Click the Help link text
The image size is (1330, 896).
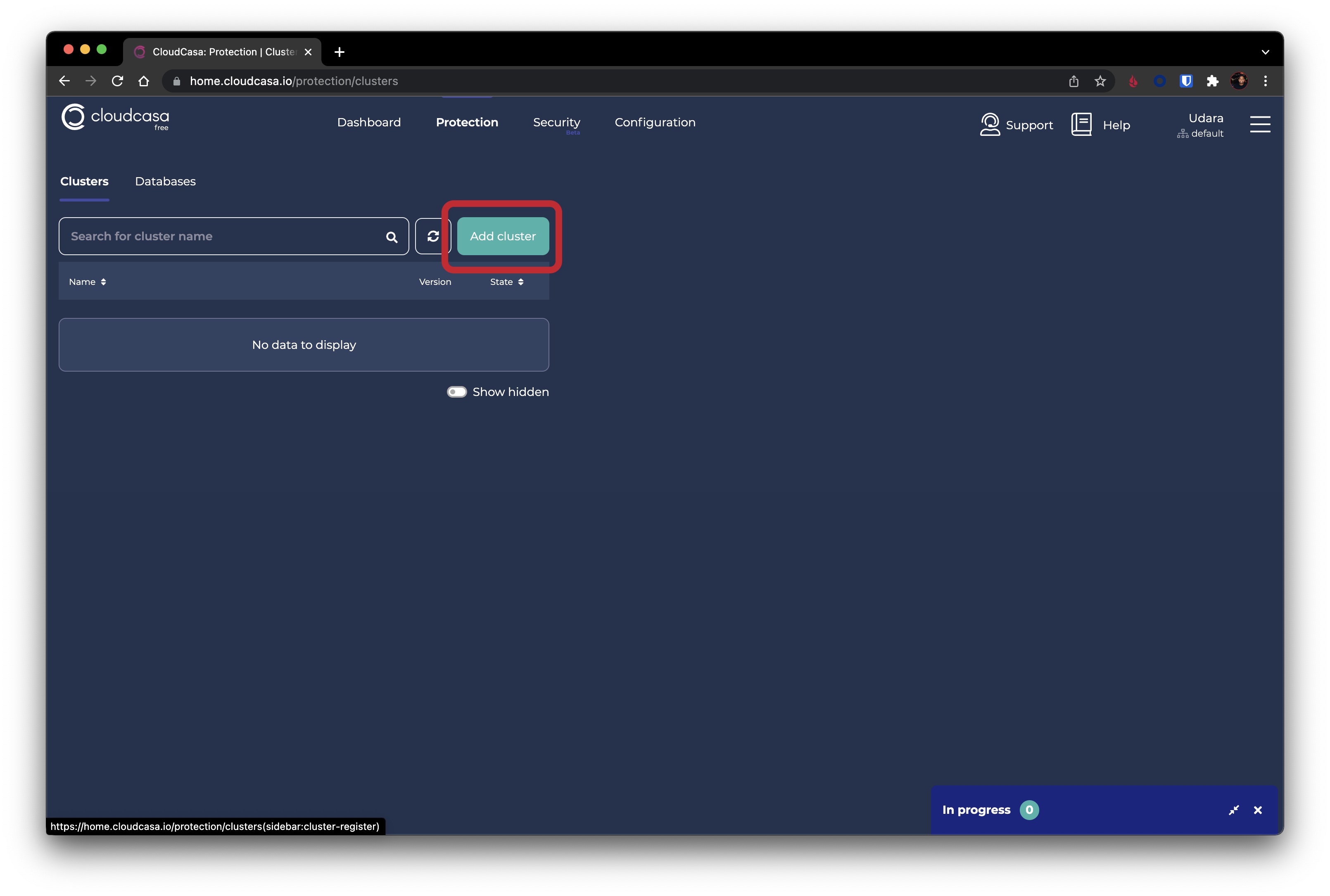click(x=1116, y=125)
